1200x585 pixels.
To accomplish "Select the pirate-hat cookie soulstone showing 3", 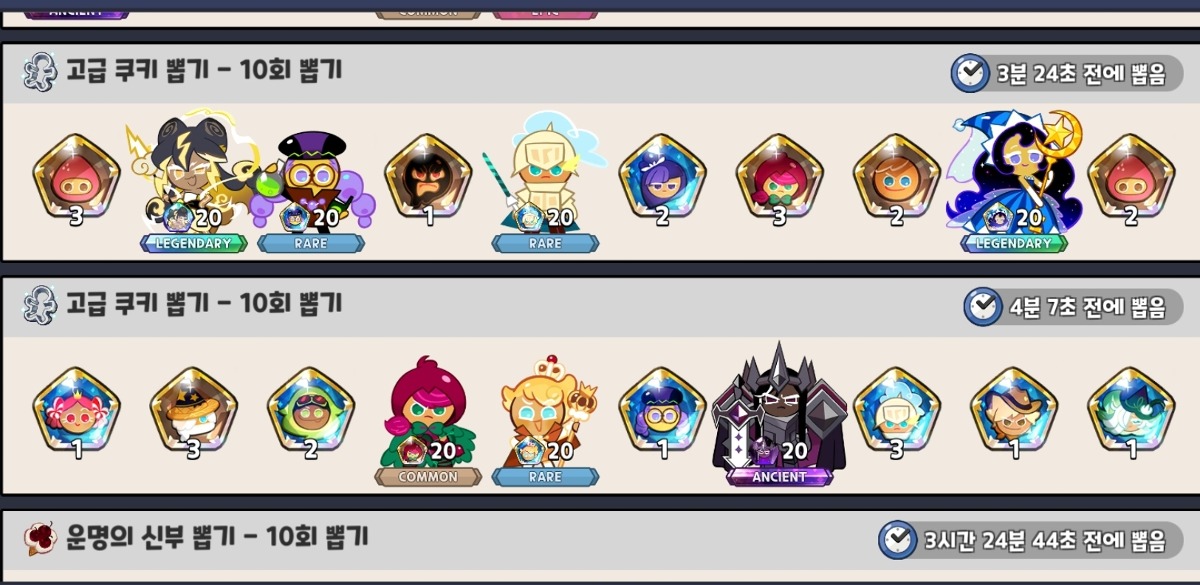I will click(193, 412).
